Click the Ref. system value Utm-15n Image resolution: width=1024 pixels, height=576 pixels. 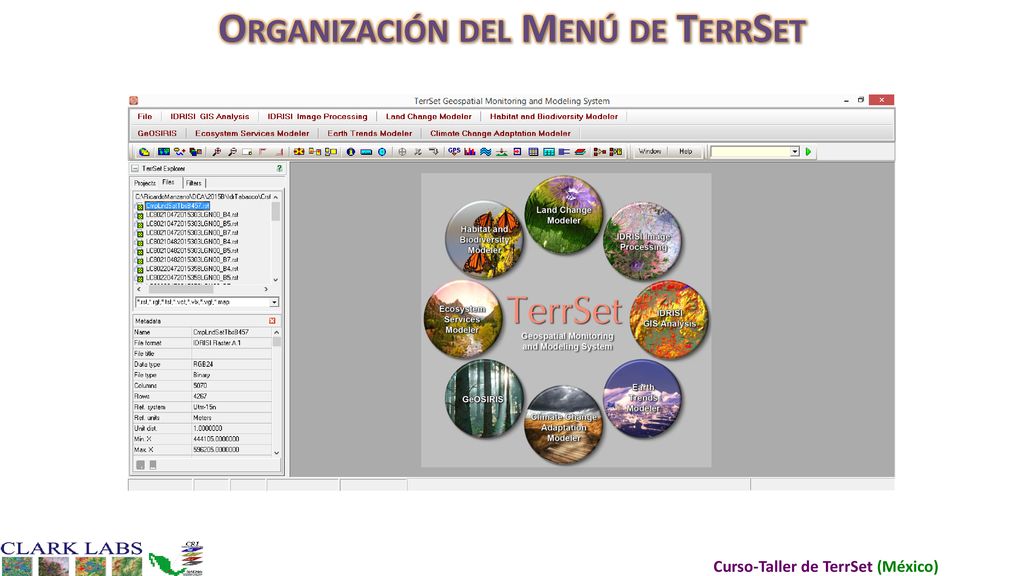(x=204, y=407)
